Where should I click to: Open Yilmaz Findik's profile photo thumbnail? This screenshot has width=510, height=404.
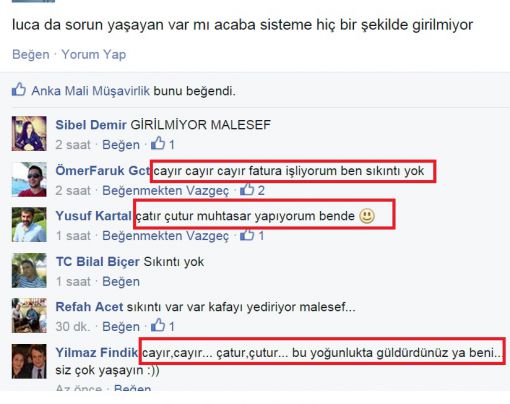[29, 361]
